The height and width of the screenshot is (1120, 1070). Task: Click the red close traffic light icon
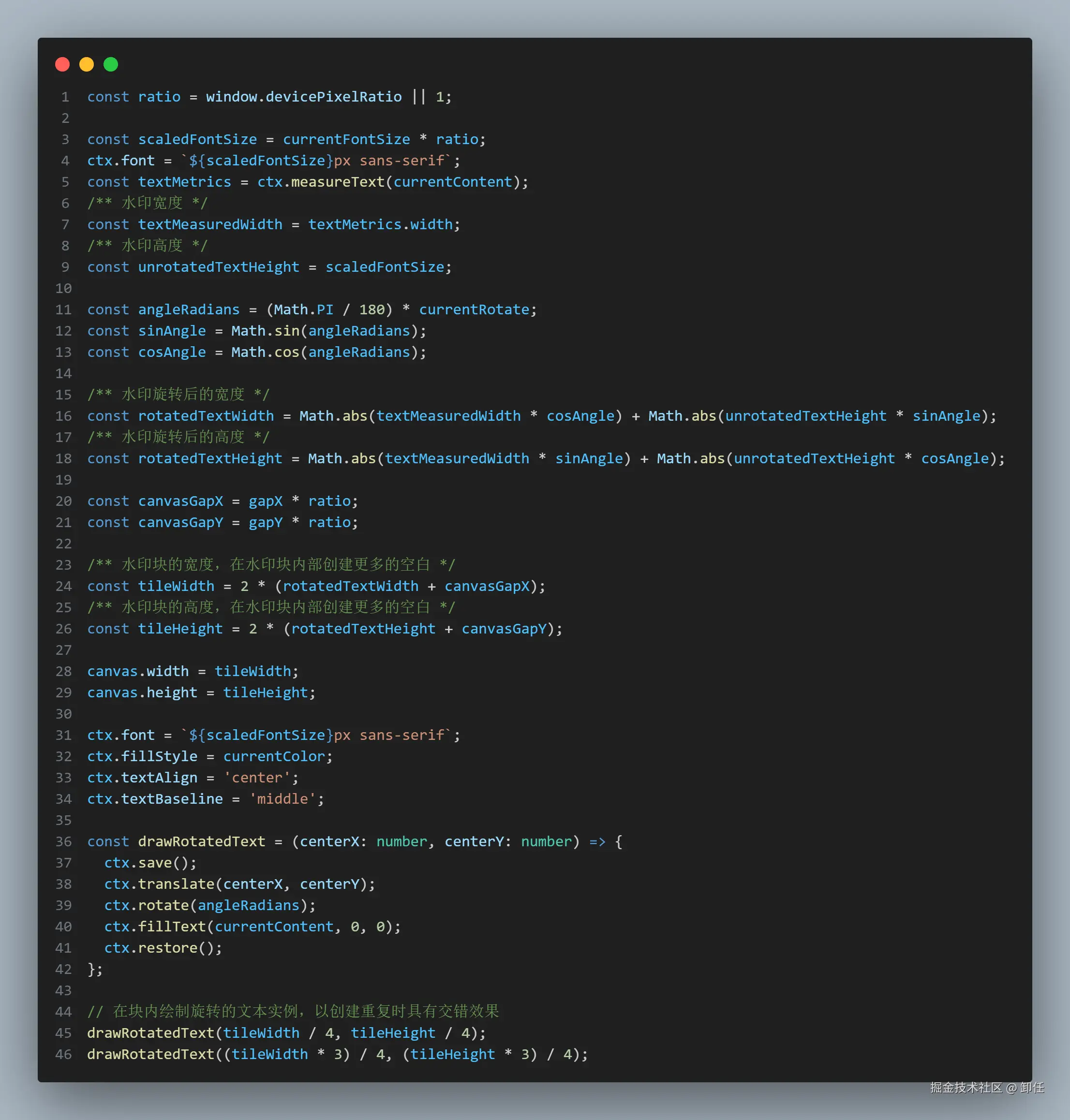pyautogui.click(x=63, y=64)
